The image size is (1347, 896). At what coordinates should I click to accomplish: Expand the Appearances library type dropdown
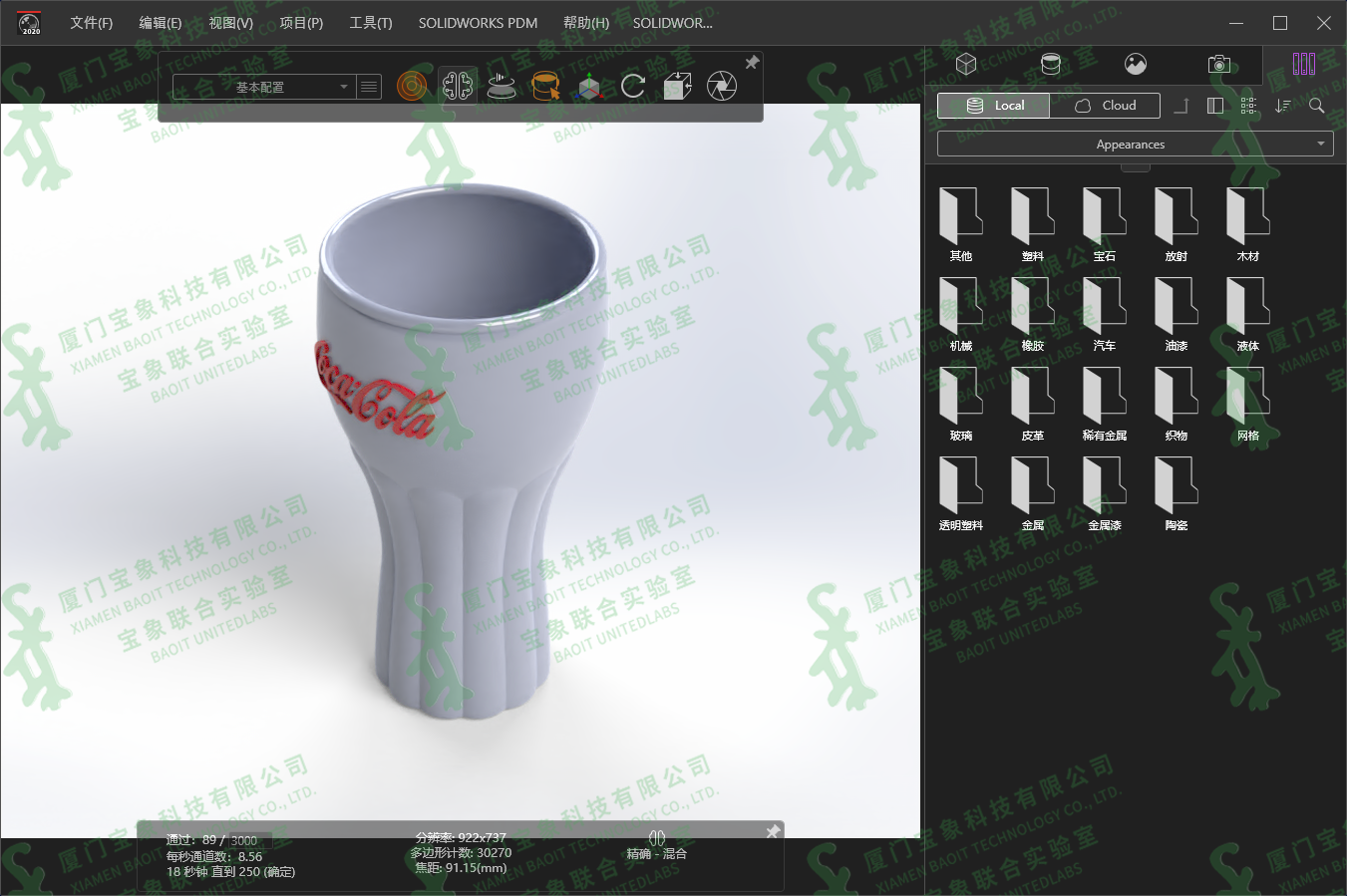coord(1136,145)
